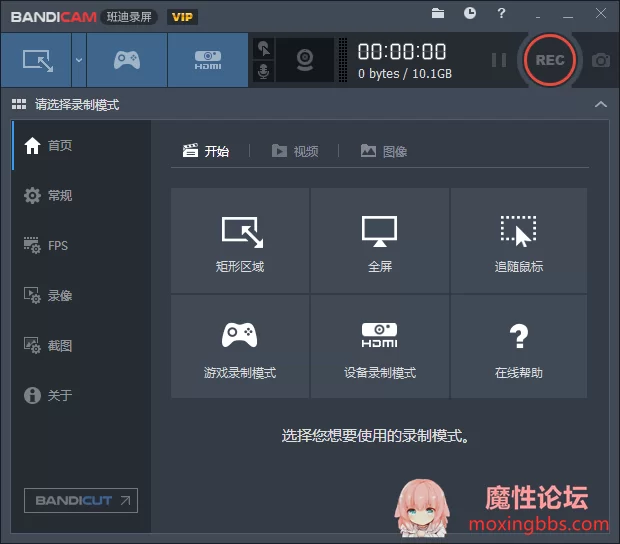
Task: Open the 首页 home section
Action: (x=81, y=145)
